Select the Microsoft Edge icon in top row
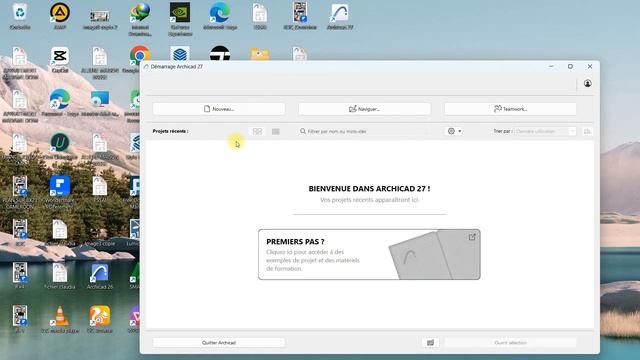Screen dimensions: 640x360 click(220, 16)
